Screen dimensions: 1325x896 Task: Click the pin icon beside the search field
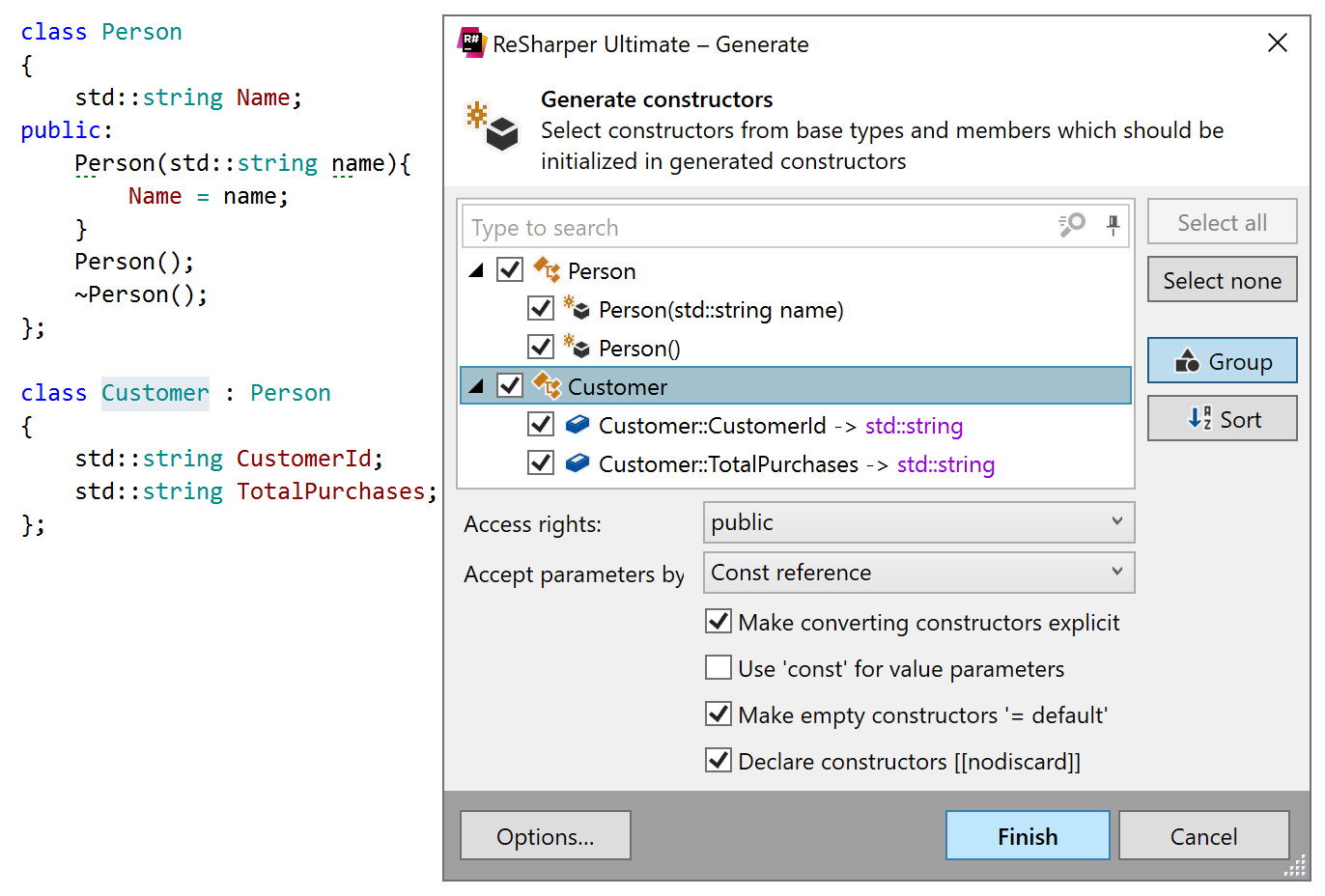point(1113,226)
